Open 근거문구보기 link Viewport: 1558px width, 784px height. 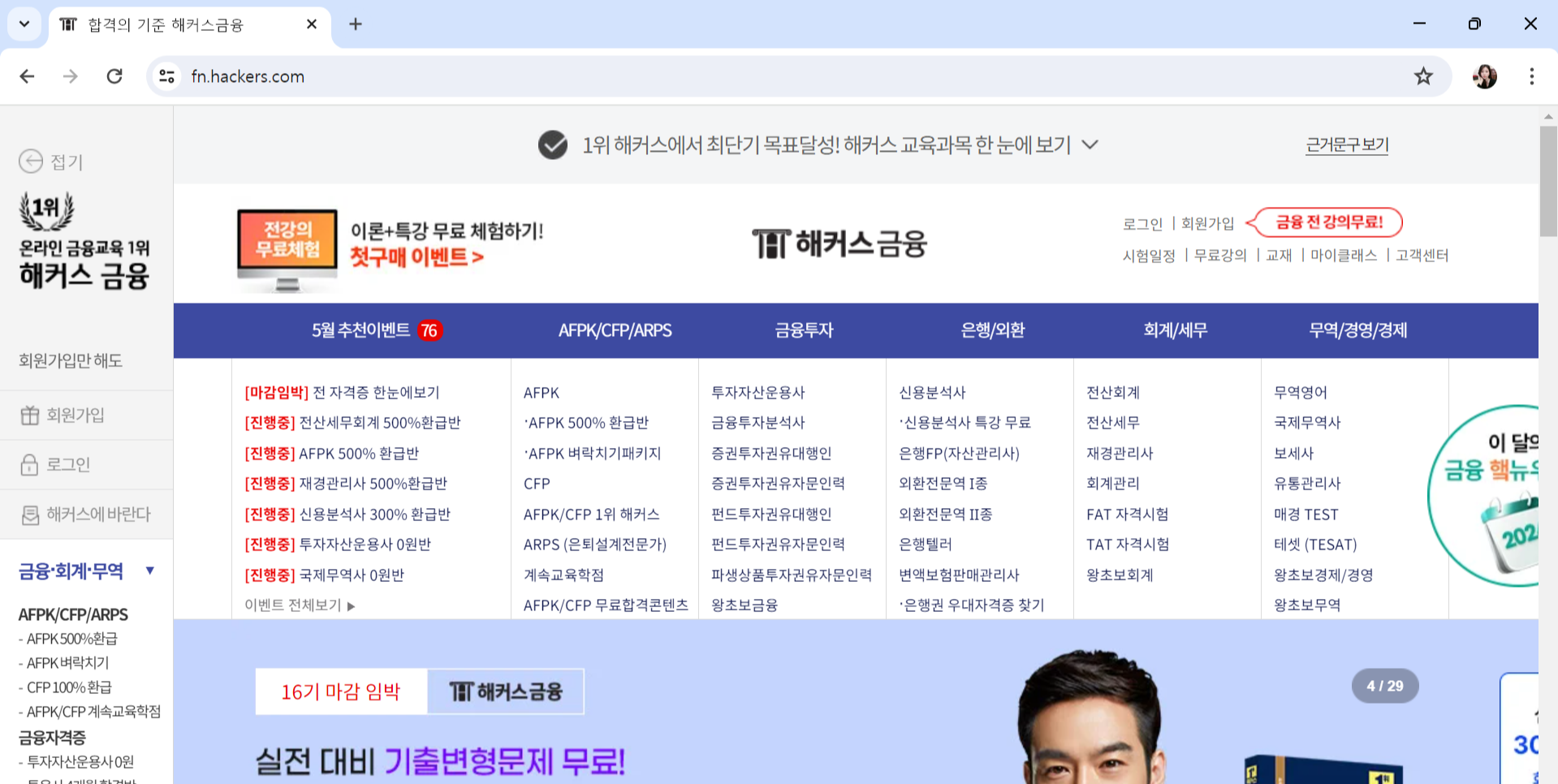[1347, 145]
